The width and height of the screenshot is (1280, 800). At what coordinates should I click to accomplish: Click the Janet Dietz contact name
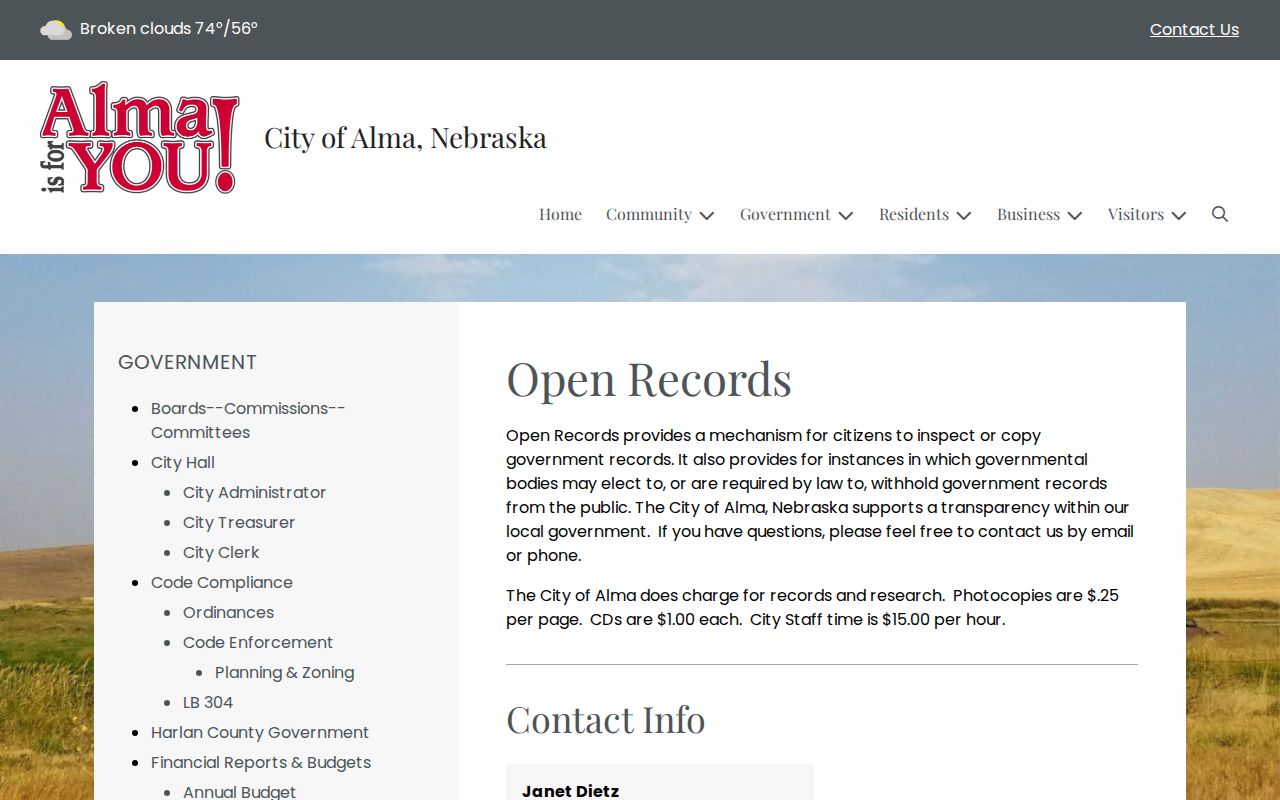(570, 791)
